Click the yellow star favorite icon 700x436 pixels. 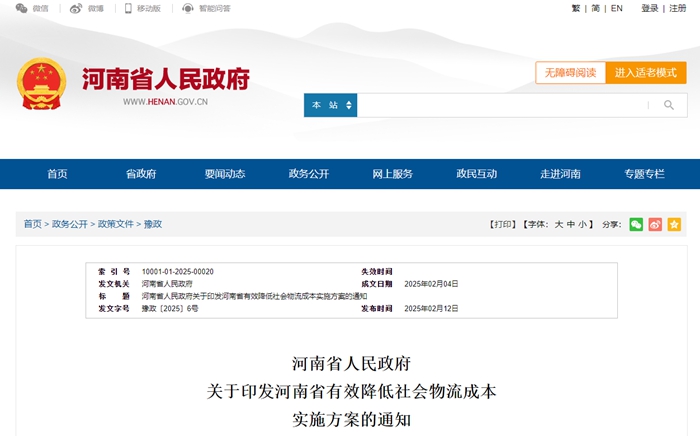point(674,224)
